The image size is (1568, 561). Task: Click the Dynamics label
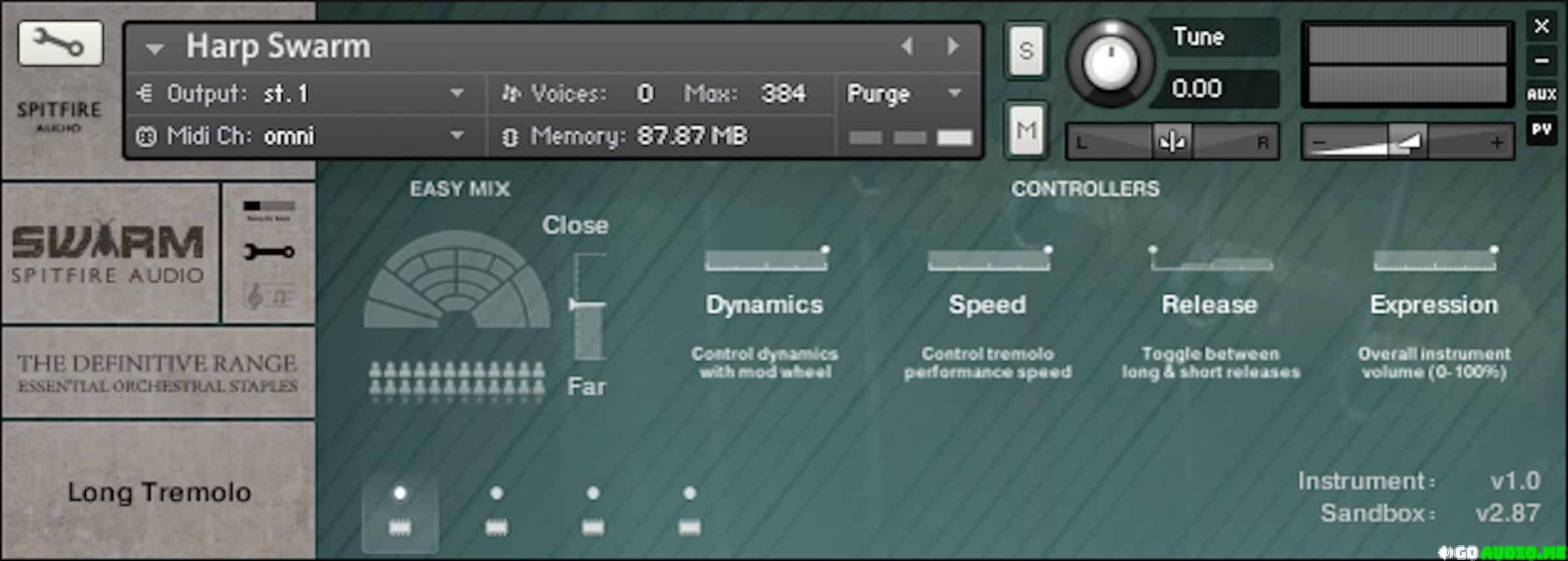coord(764,305)
